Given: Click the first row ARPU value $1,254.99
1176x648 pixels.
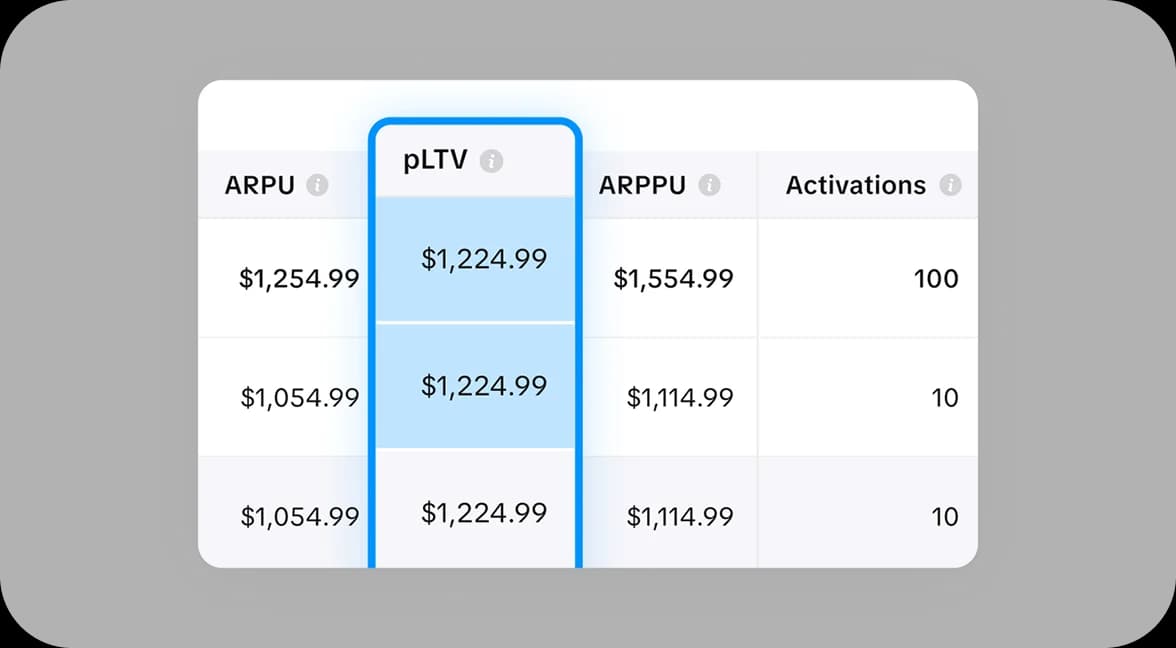Looking at the screenshot, I should tap(300, 279).
